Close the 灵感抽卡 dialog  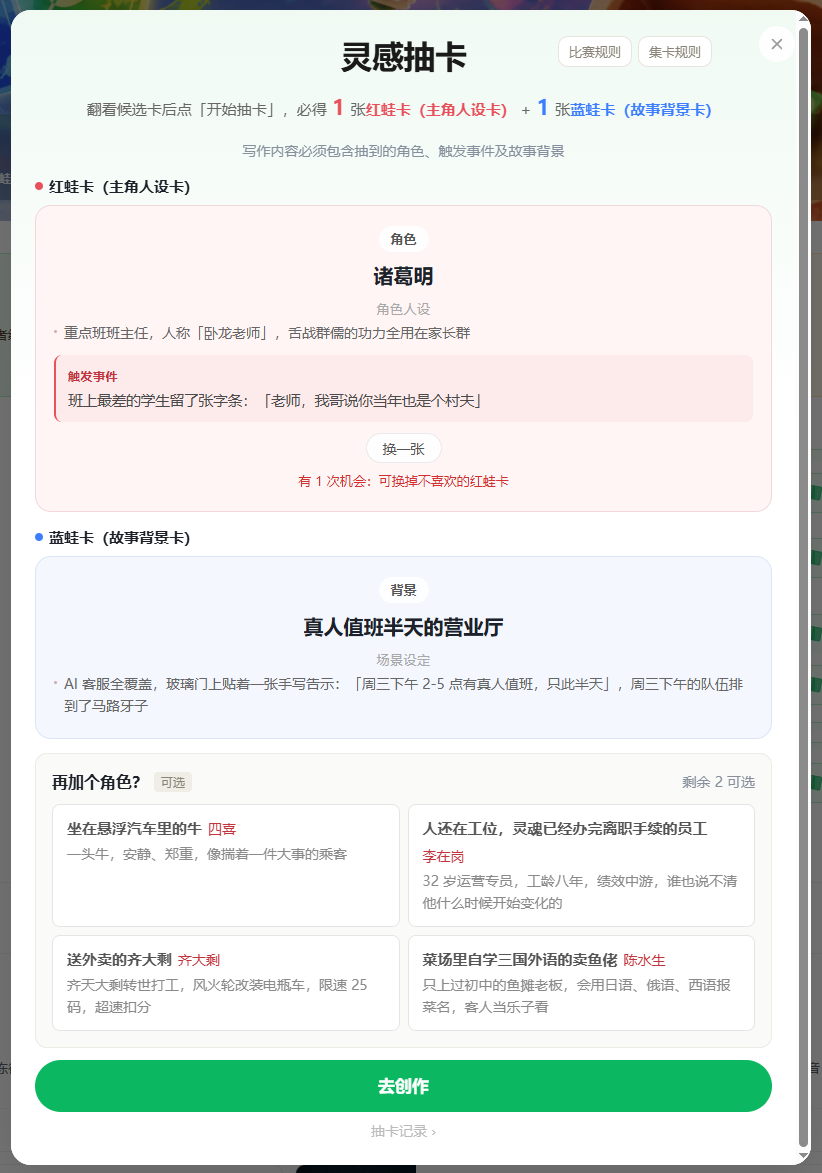pos(776,44)
